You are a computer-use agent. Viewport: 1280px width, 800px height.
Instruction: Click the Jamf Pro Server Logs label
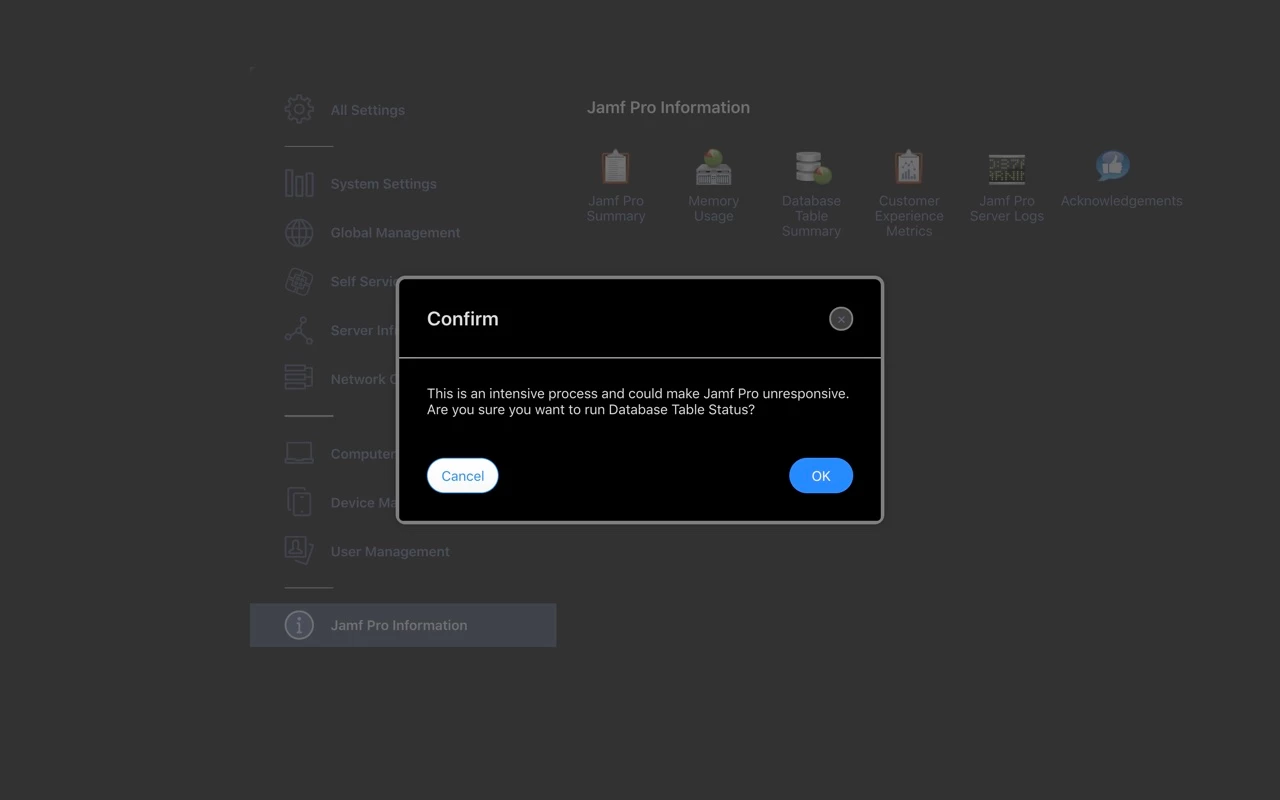[1007, 208]
